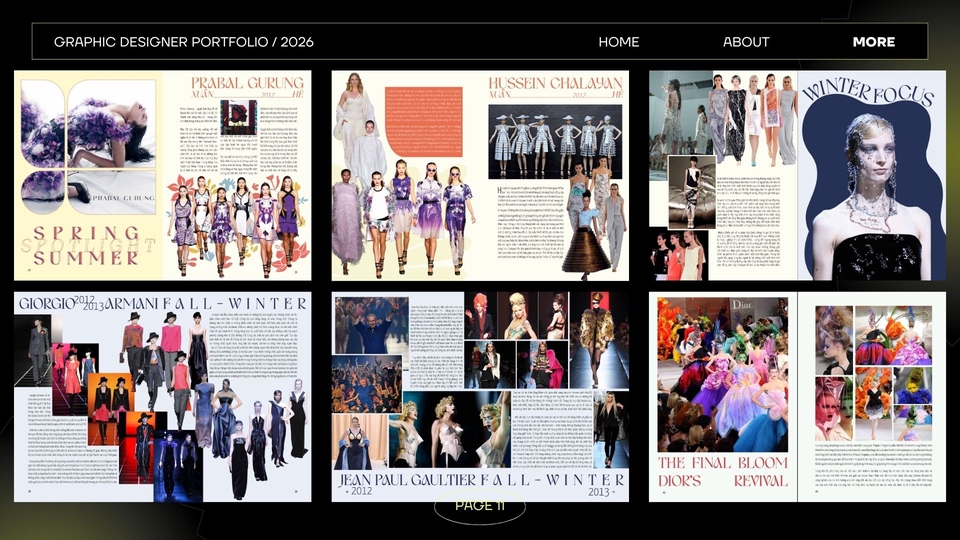Go to the ABOUT page
Image resolution: width=960 pixels, height=540 pixels.
(746, 42)
